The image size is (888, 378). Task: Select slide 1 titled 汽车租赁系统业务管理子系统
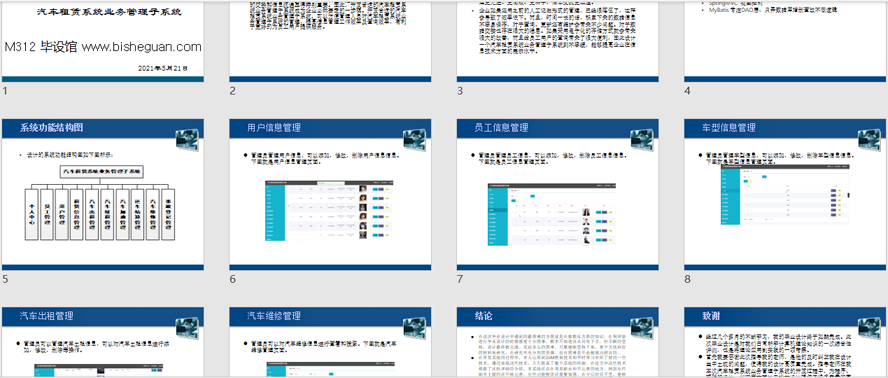coord(103,41)
